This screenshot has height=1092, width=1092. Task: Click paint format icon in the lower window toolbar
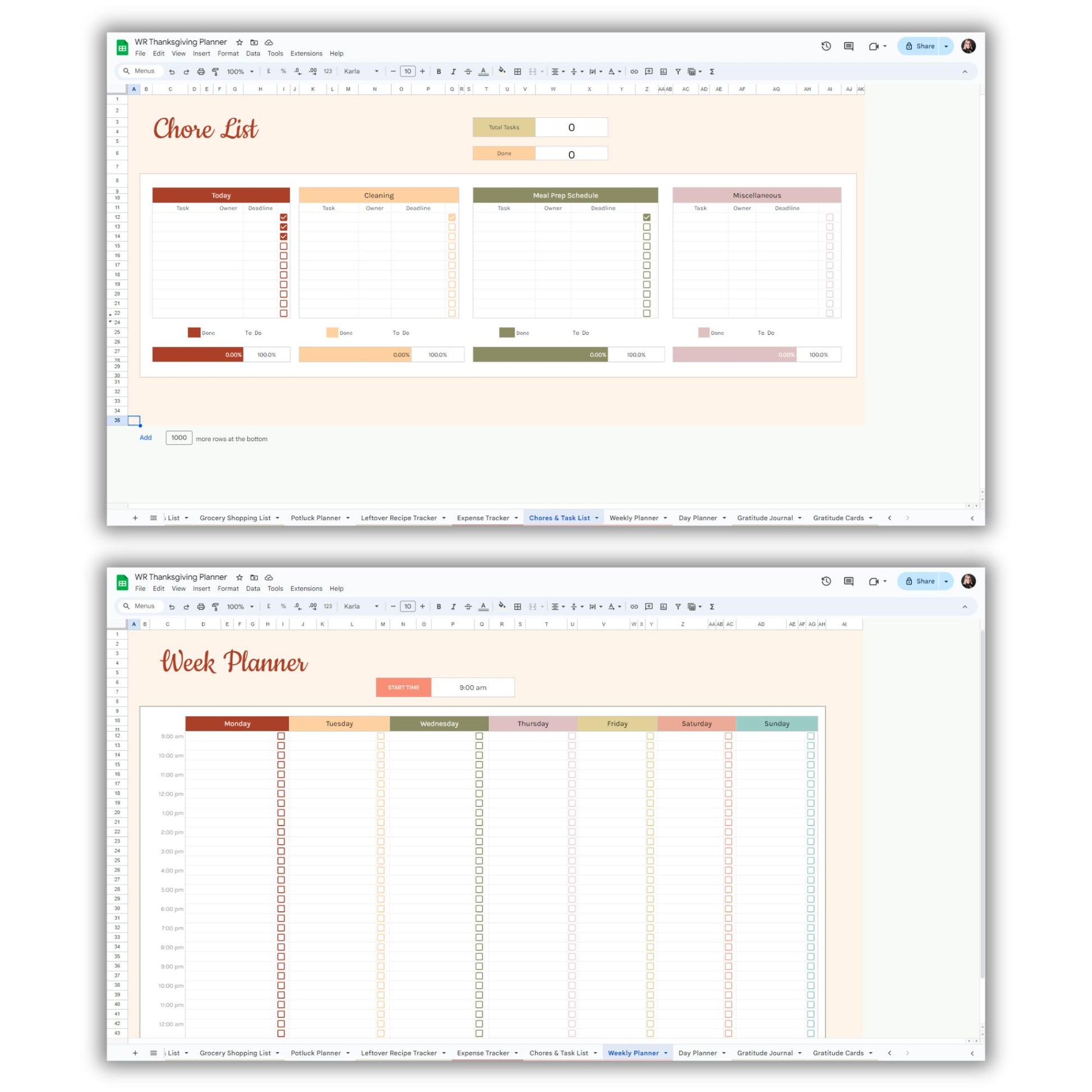pos(215,607)
